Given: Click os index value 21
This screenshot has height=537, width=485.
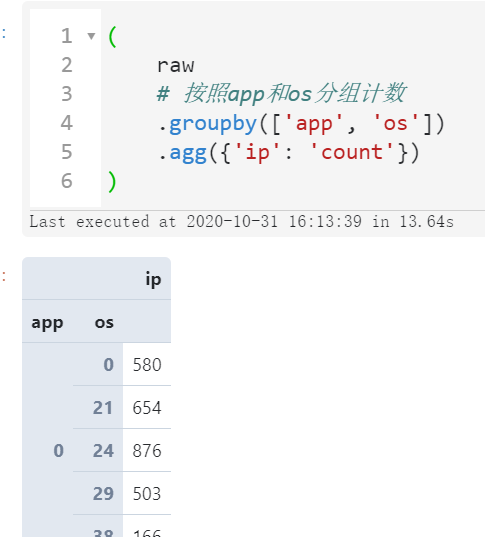Looking at the screenshot, I should pos(103,408).
